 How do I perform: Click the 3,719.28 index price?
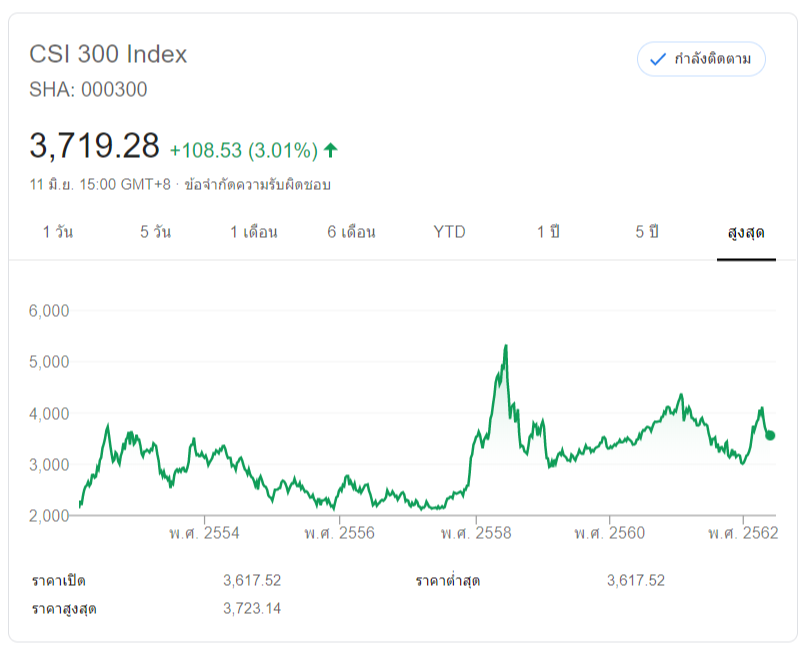point(95,147)
